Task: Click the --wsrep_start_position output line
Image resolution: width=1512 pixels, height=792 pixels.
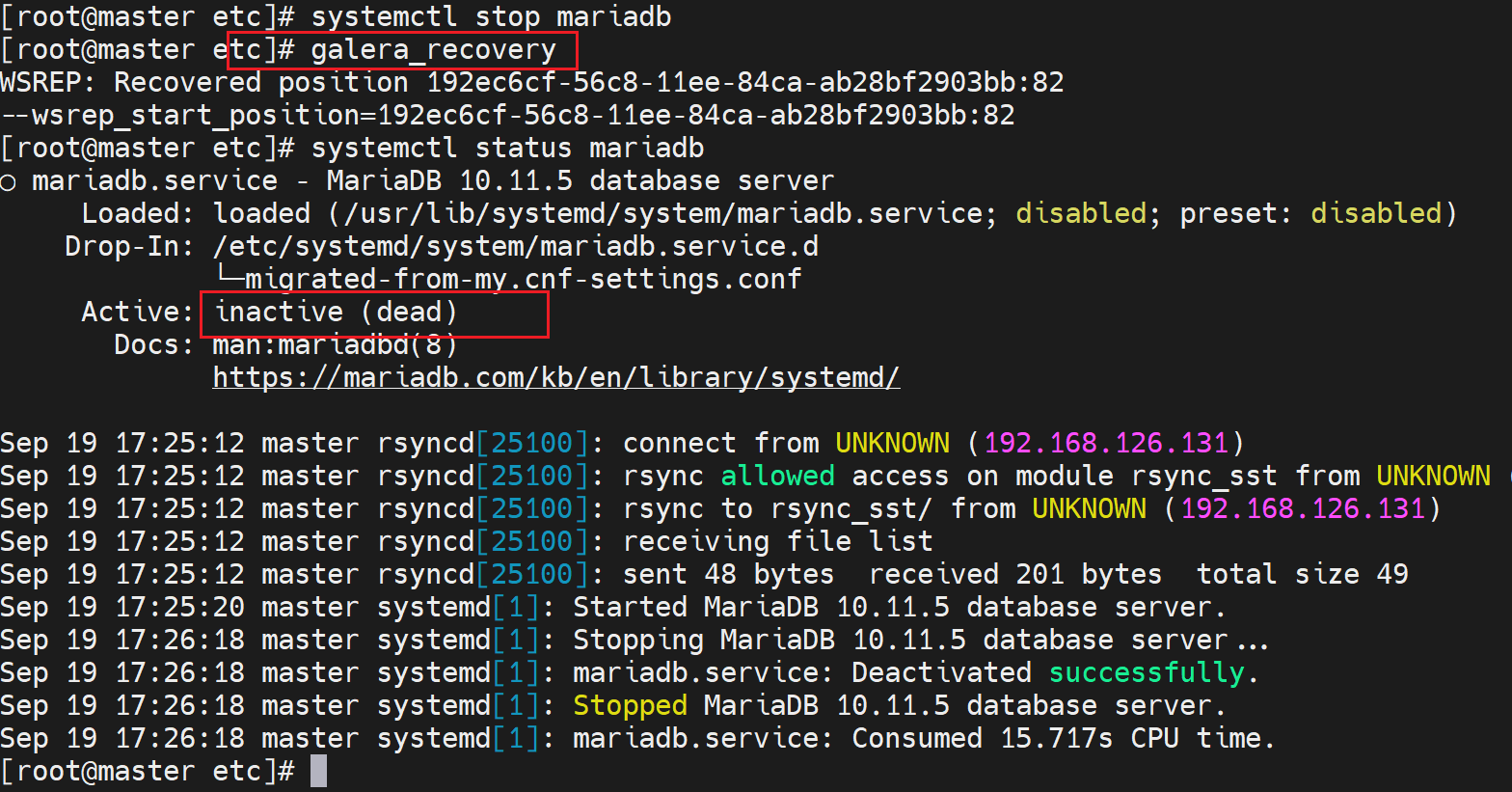Action: pos(507,116)
